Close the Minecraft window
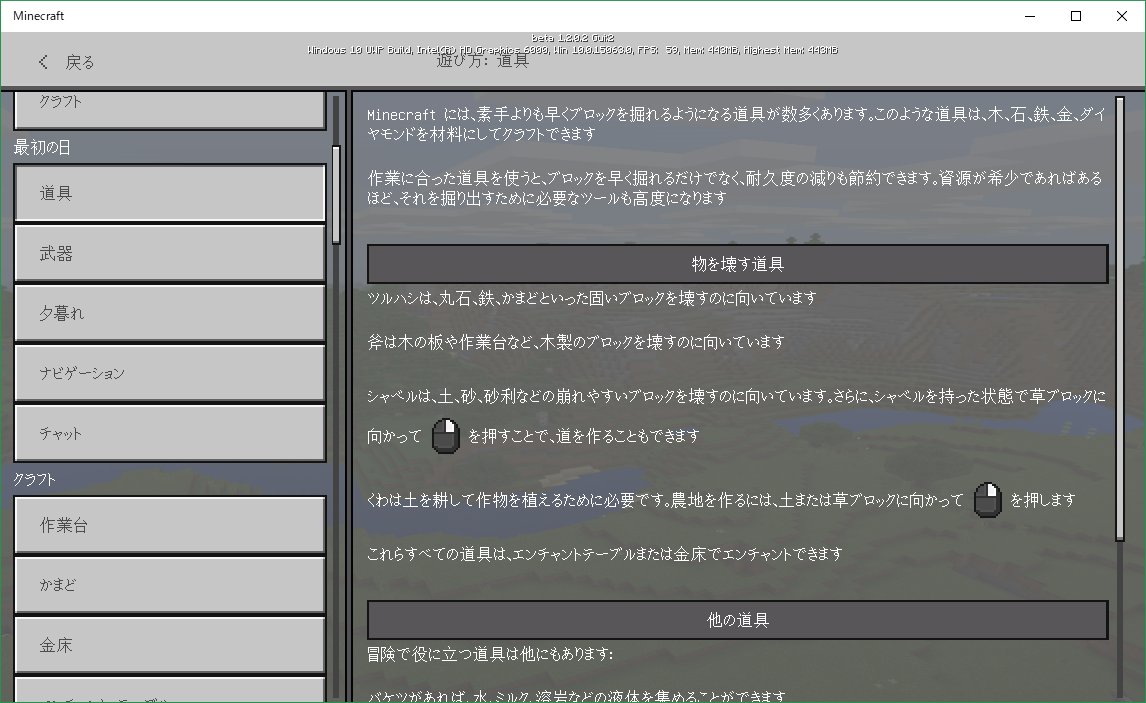1146x703 pixels. (x=1122, y=16)
